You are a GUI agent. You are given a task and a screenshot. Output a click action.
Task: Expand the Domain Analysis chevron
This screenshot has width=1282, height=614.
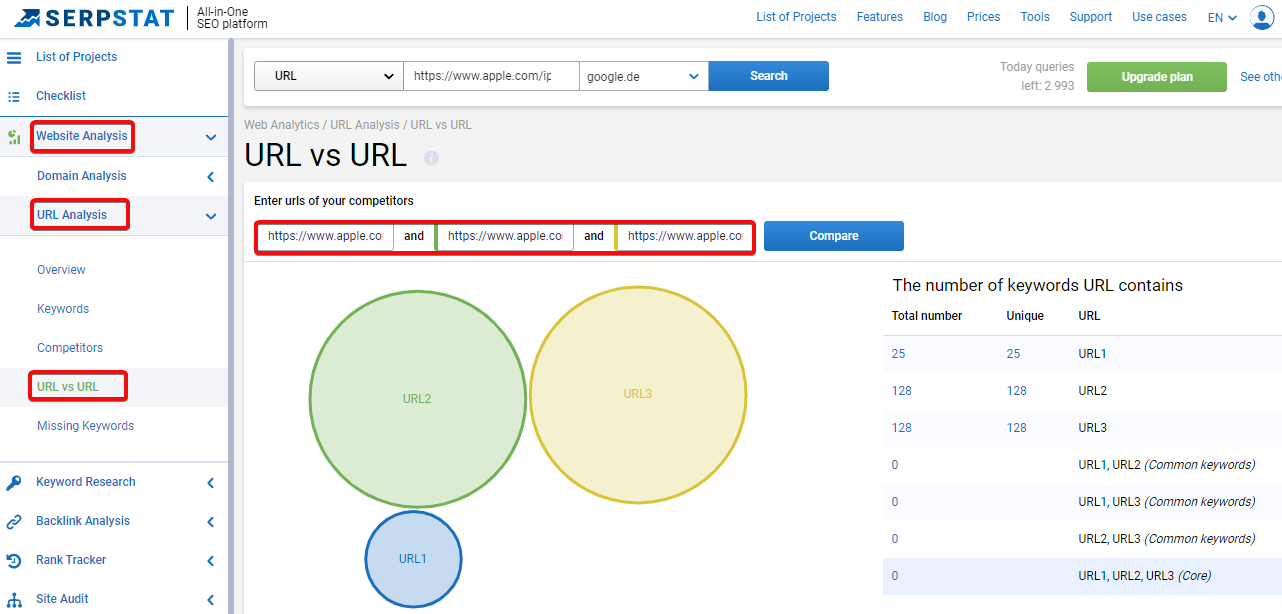point(211,177)
